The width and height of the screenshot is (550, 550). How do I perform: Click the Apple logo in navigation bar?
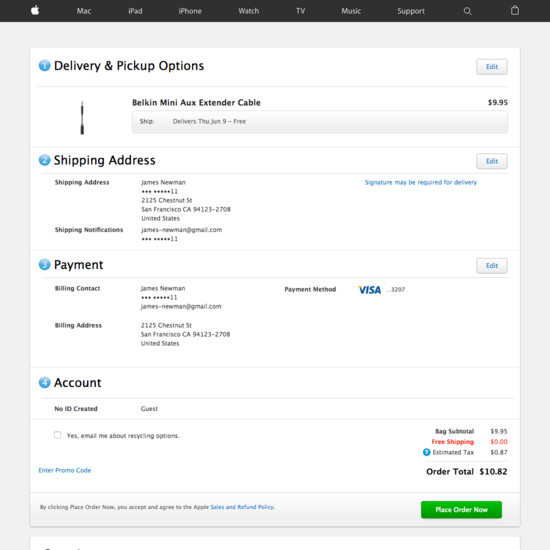point(35,11)
